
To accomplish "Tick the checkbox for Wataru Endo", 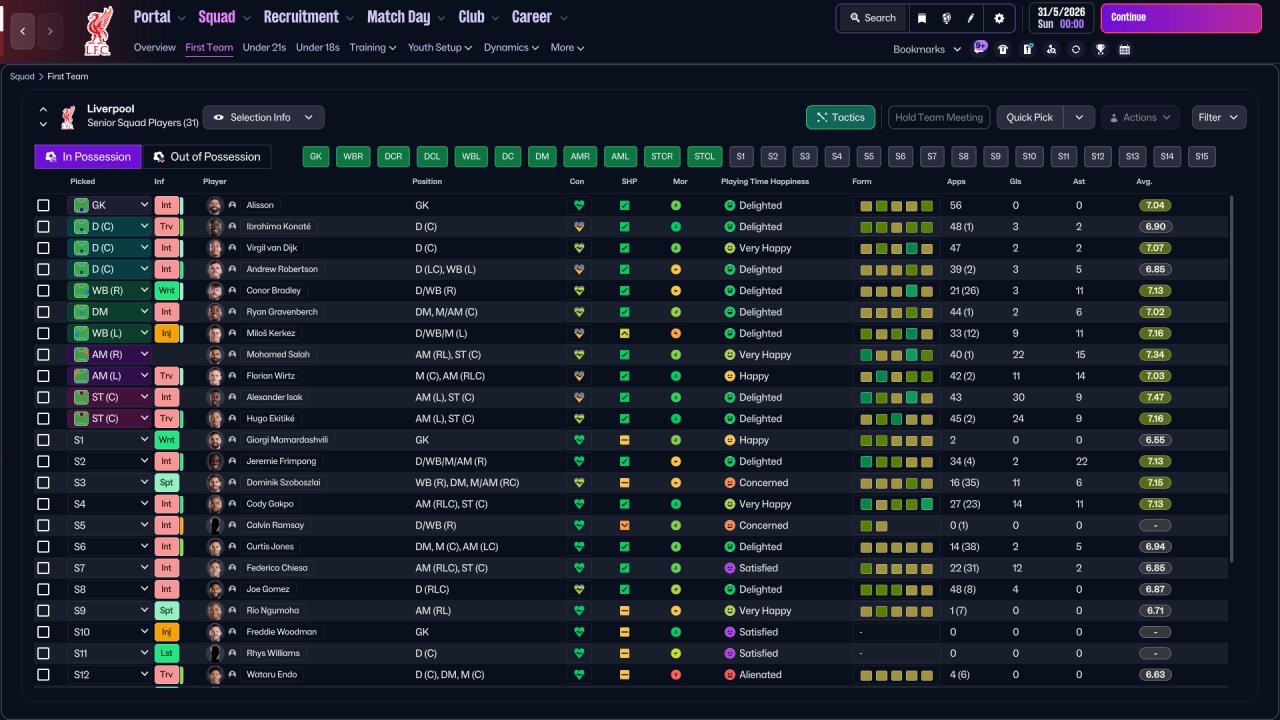I will pyautogui.click(x=43, y=675).
